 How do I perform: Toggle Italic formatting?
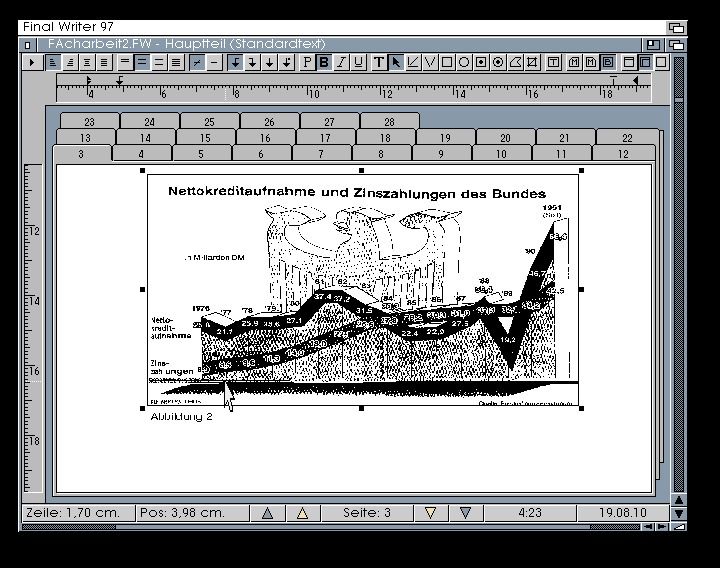340,62
